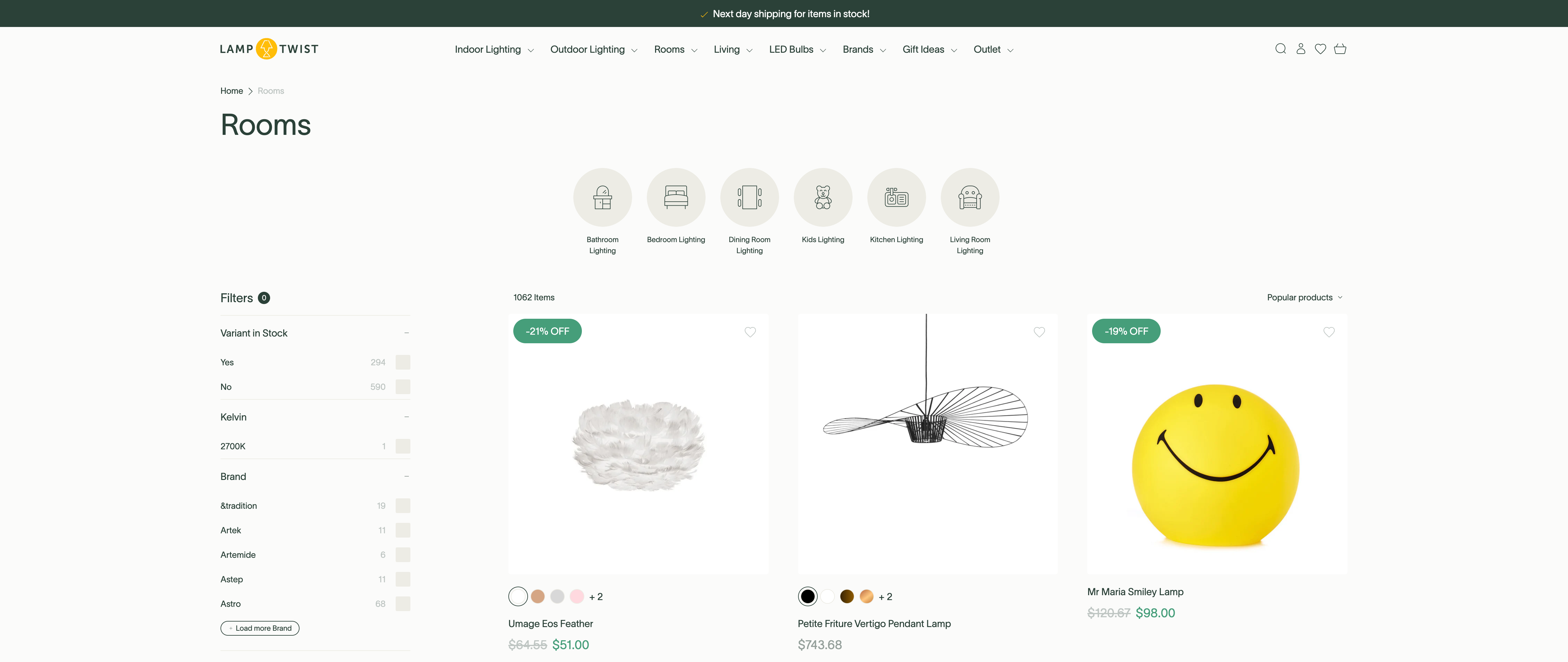Click the Load more Brand button
1568x662 pixels.
click(x=260, y=628)
